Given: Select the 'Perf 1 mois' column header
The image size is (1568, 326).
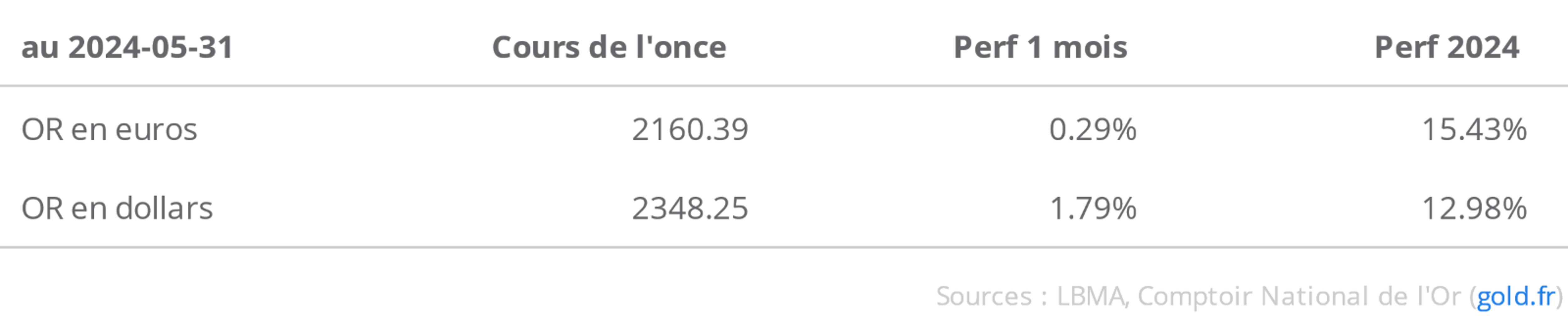Looking at the screenshot, I should point(1040,47).
